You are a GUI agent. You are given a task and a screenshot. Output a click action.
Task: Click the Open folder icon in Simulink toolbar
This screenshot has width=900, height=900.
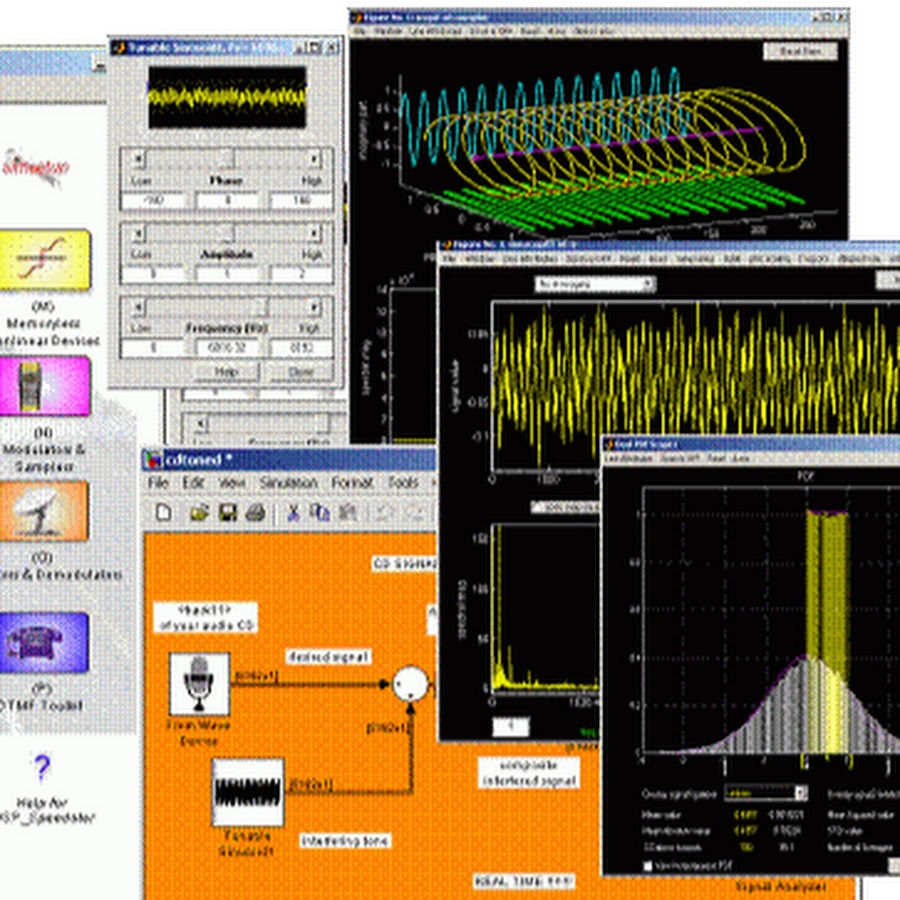pos(199,512)
